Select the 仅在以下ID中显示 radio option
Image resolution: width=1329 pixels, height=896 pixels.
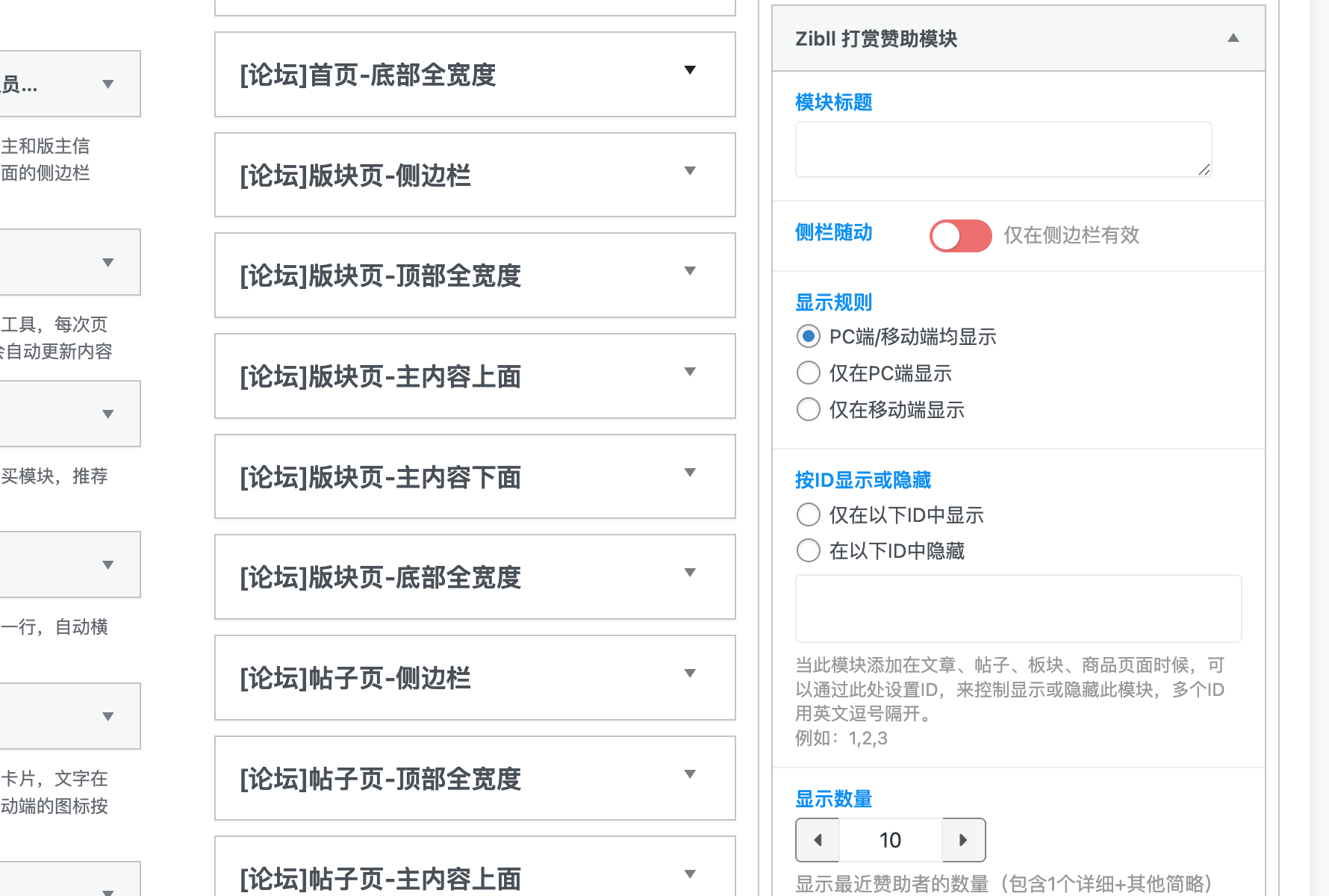[808, 514]
